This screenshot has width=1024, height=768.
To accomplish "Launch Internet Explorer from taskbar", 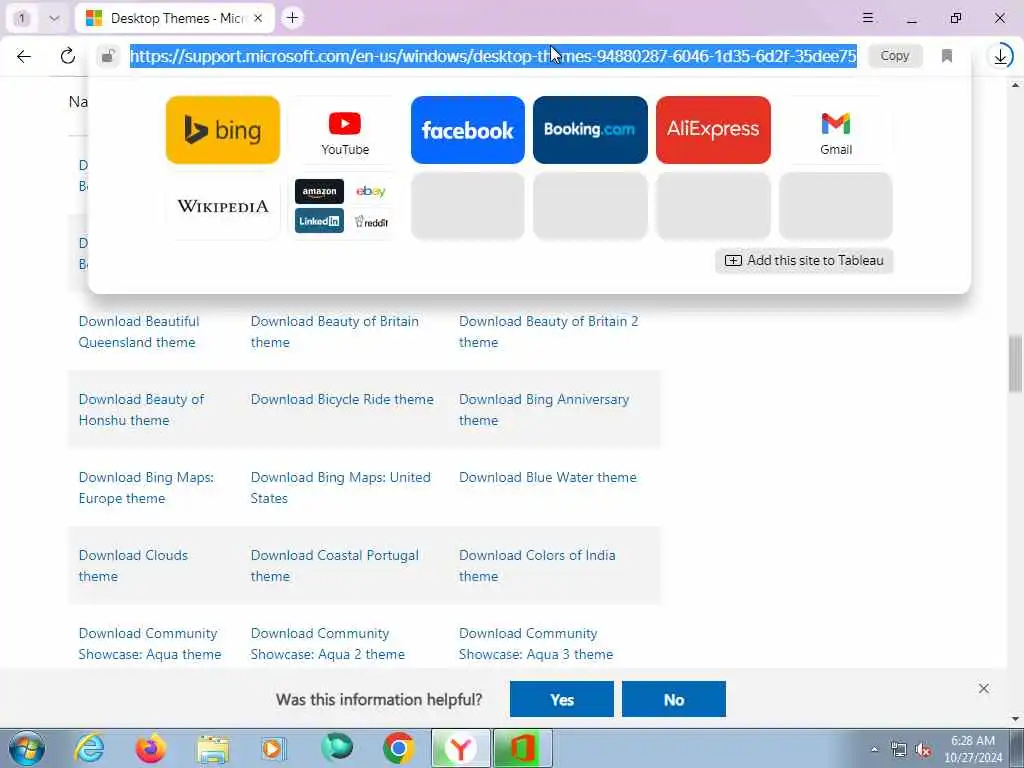I will click(89, 748).
